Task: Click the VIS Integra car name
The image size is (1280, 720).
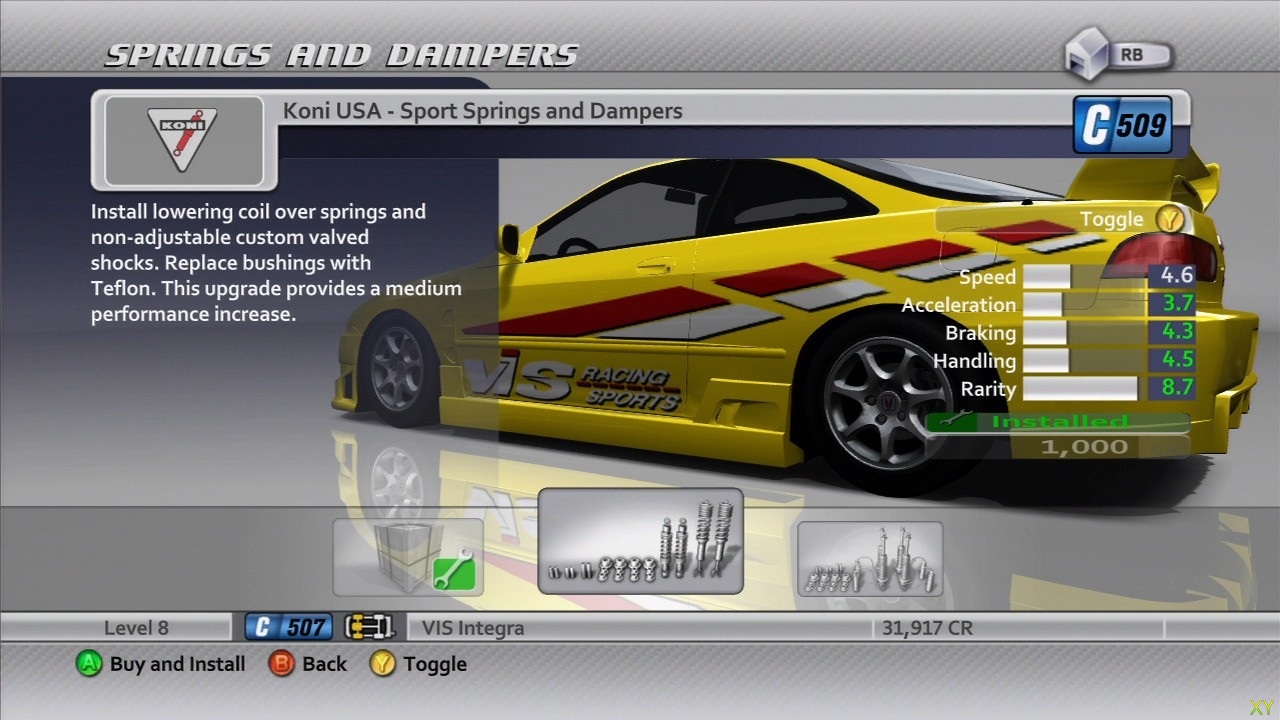Action: [473, 629]
